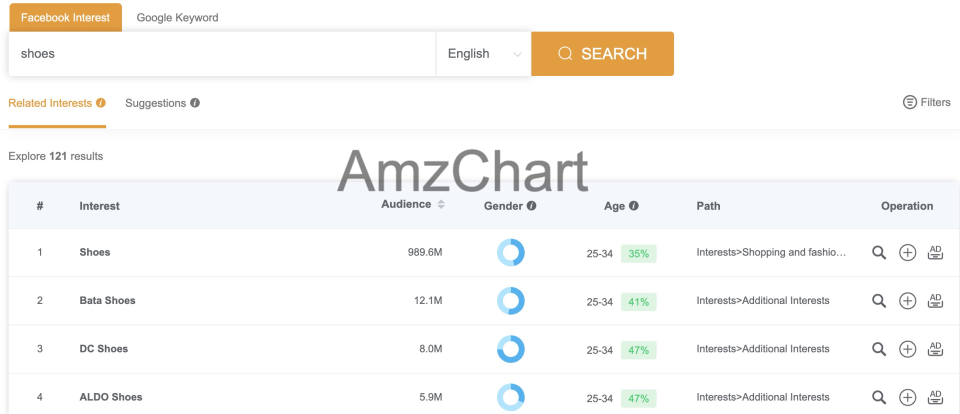Switch to the Facebook Interest tab

(66, 17)
